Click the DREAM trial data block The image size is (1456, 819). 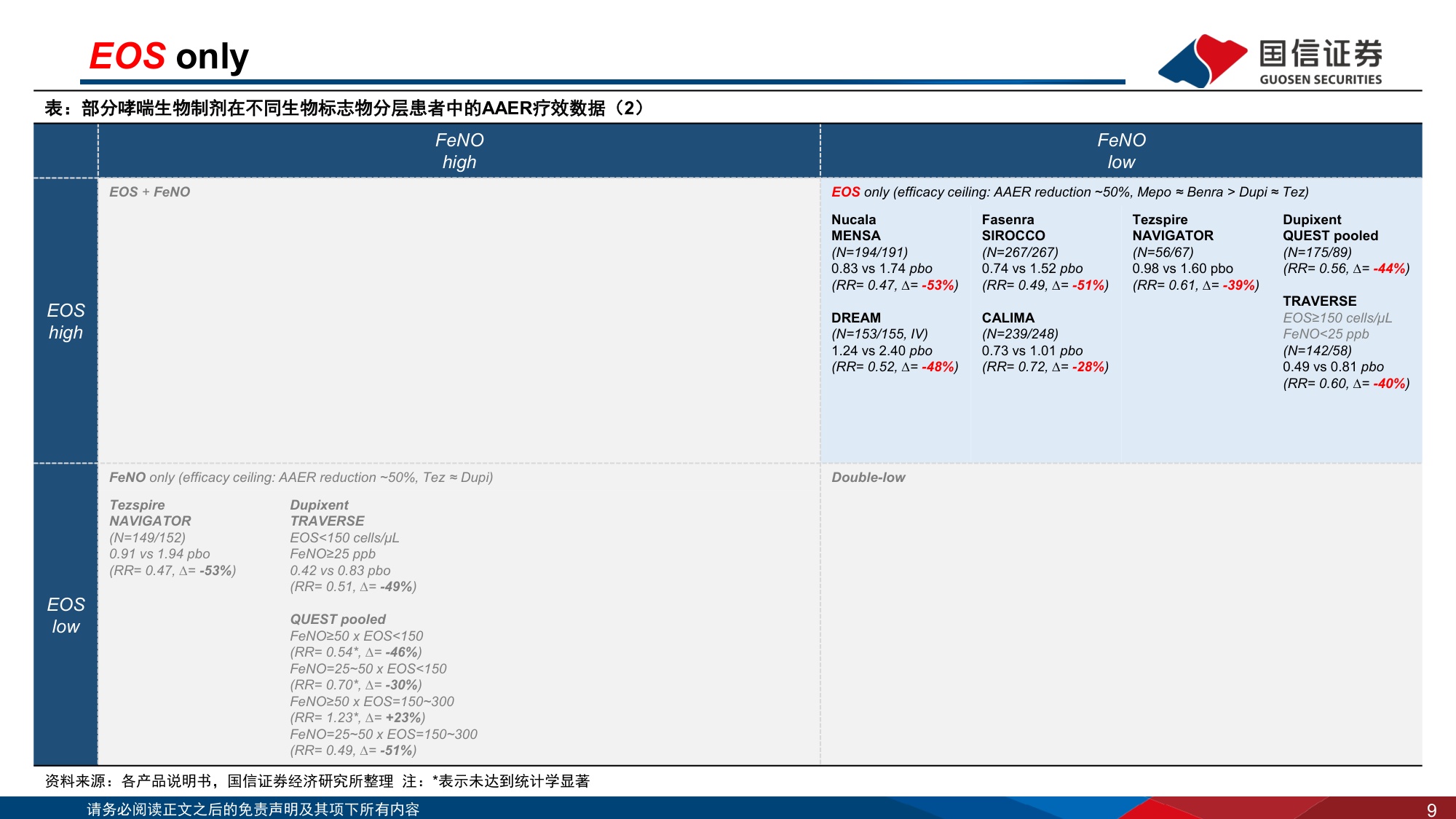[x=895, y=342]
